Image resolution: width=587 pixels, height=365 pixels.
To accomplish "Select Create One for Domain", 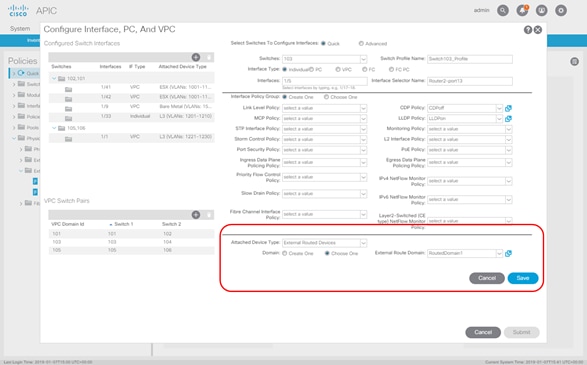I will tap(285, 253).
